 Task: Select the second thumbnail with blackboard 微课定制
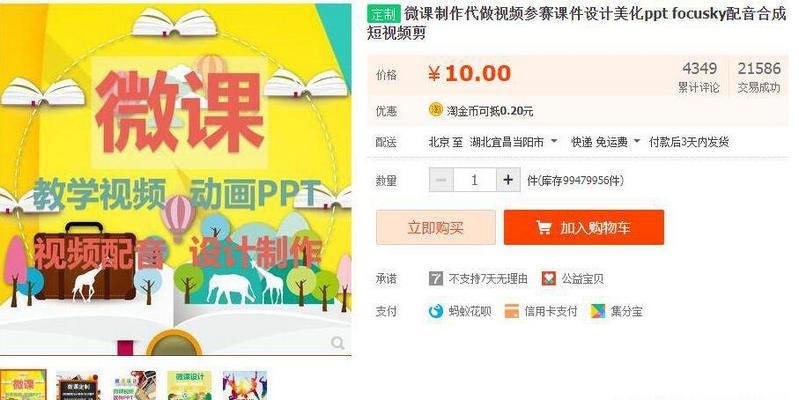click(78, 386)
